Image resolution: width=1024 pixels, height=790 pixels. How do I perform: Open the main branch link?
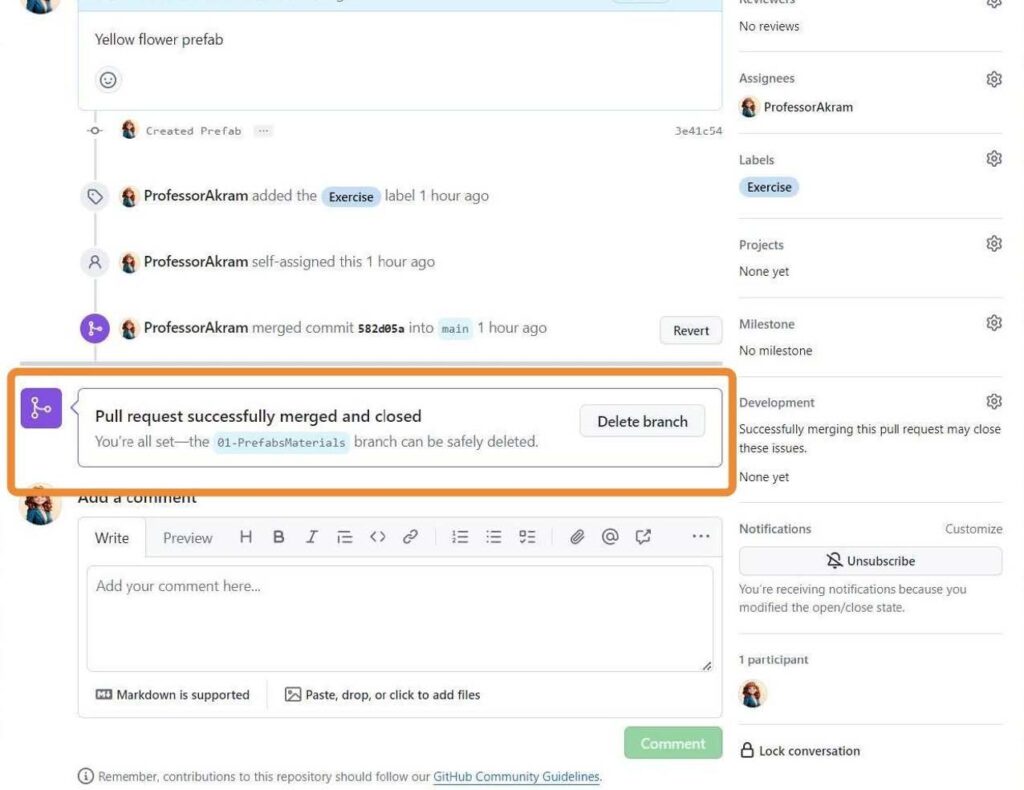click(455, 328)
